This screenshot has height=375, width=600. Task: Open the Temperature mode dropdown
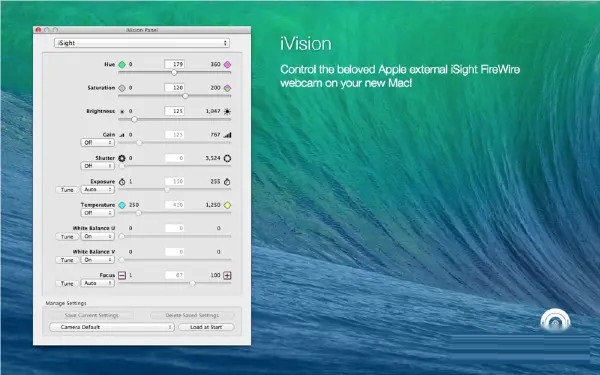coord(98,213)
